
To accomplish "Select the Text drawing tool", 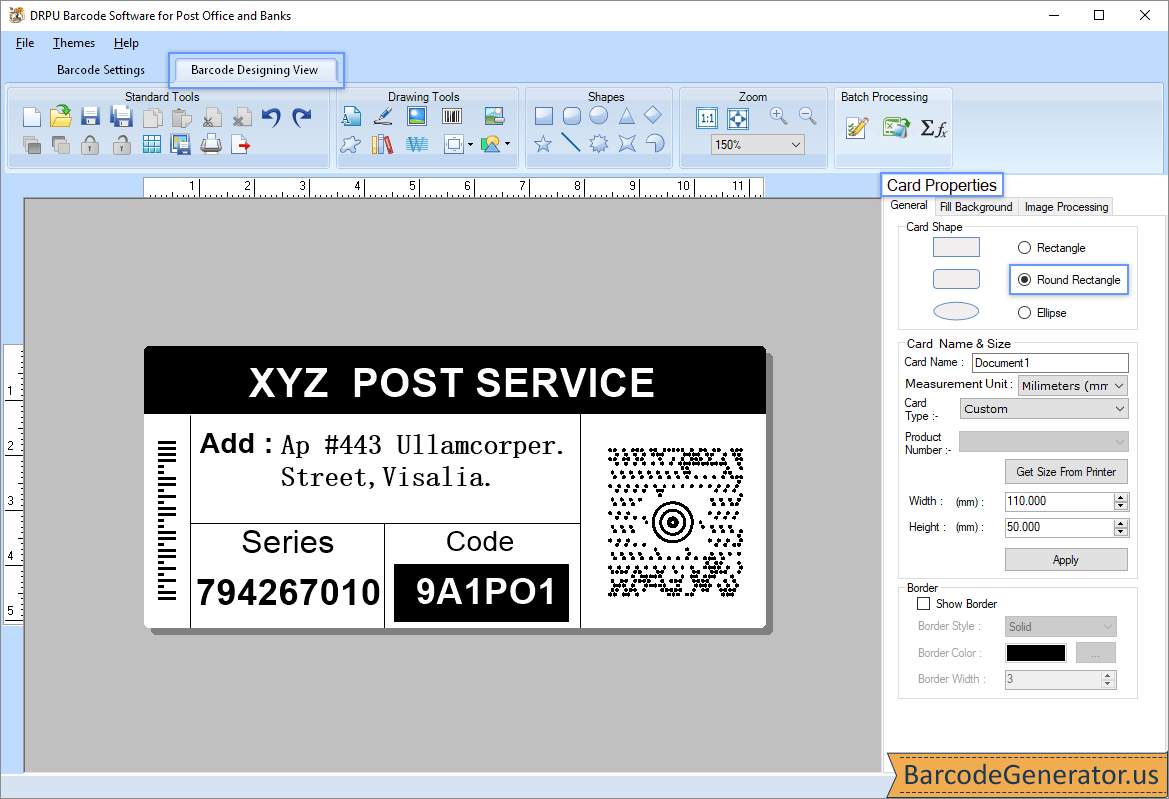I will (x=351, y=116).
